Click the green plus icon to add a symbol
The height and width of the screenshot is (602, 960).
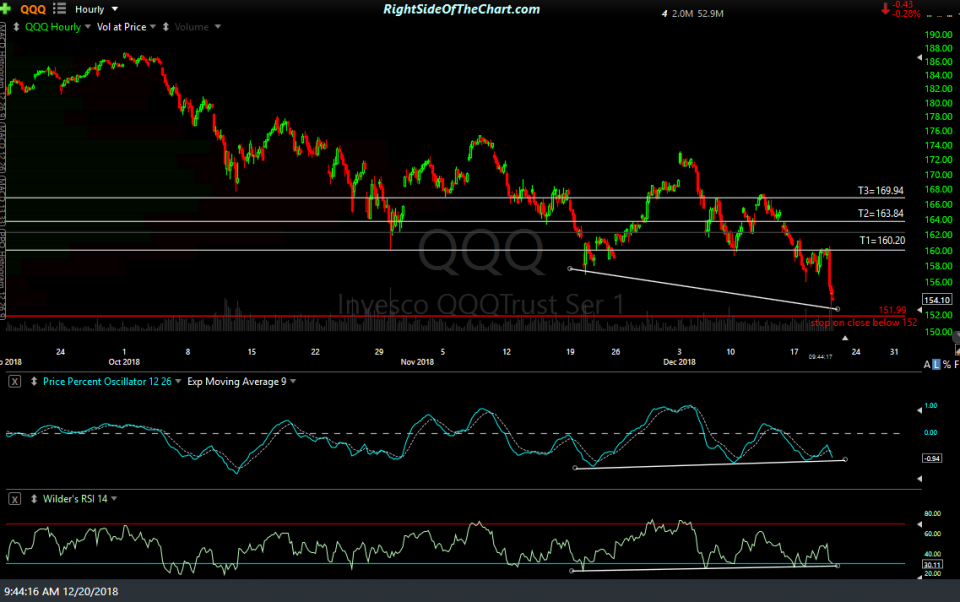pyautogui.click(x=5, y=8)
